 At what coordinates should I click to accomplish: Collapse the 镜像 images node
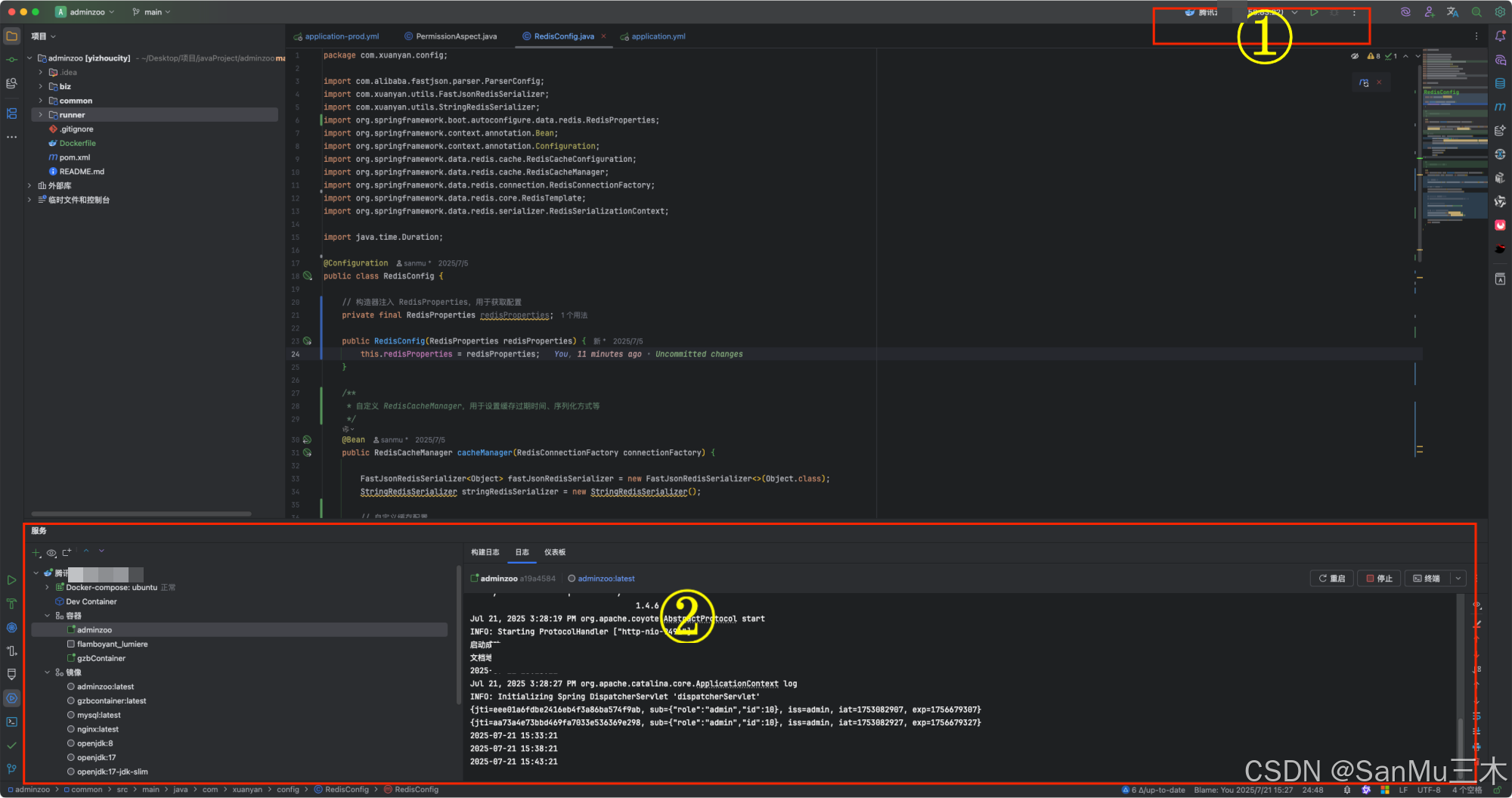pyautogui.click(x=47, y=672)
